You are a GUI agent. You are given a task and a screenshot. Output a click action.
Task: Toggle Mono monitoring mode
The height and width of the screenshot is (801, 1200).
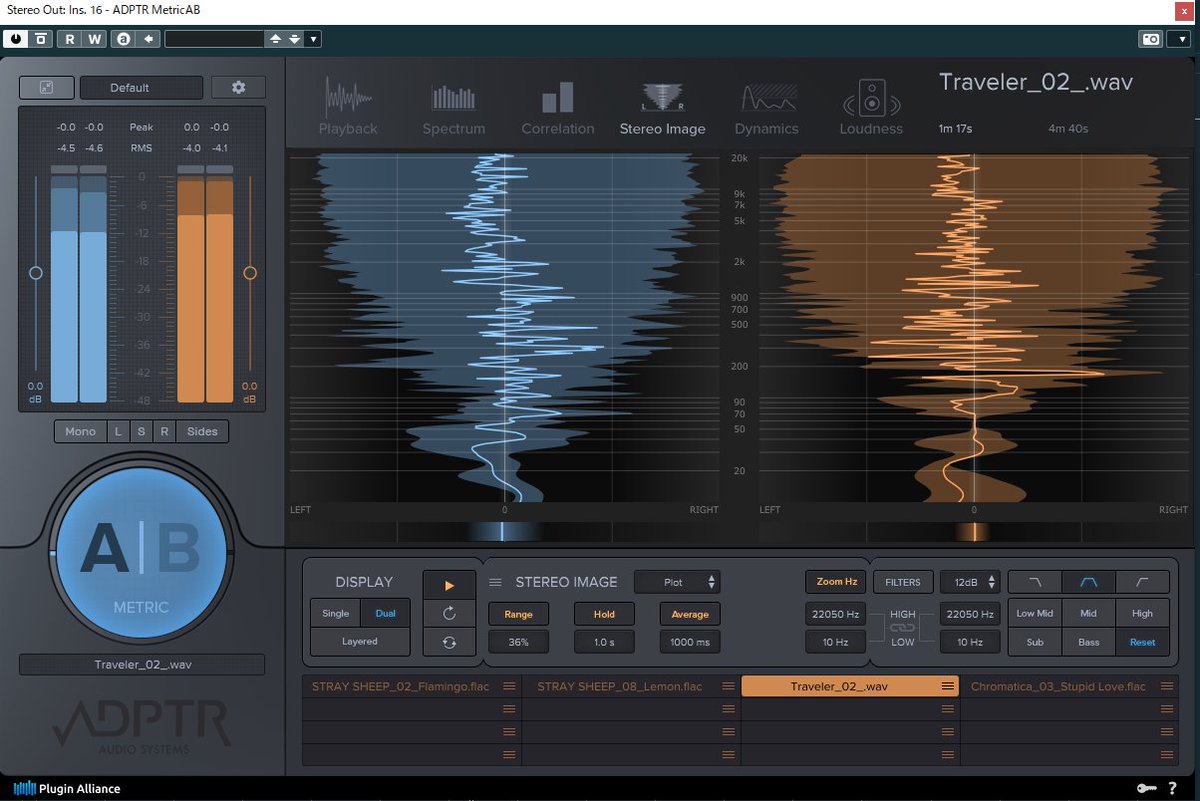[80, 431]
